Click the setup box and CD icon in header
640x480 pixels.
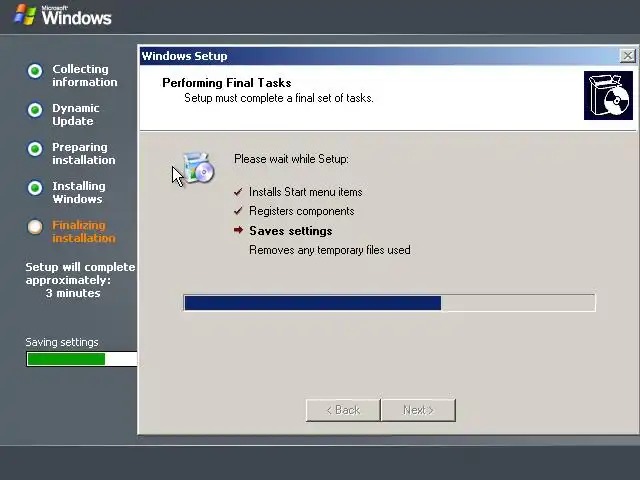click(608, 96)
